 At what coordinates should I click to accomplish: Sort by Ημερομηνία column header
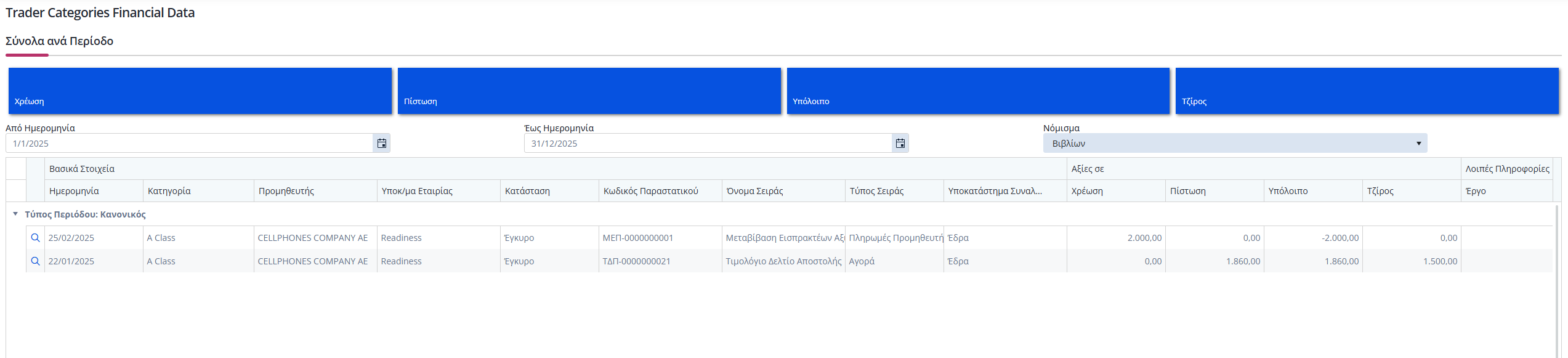(x=94, y=191)
